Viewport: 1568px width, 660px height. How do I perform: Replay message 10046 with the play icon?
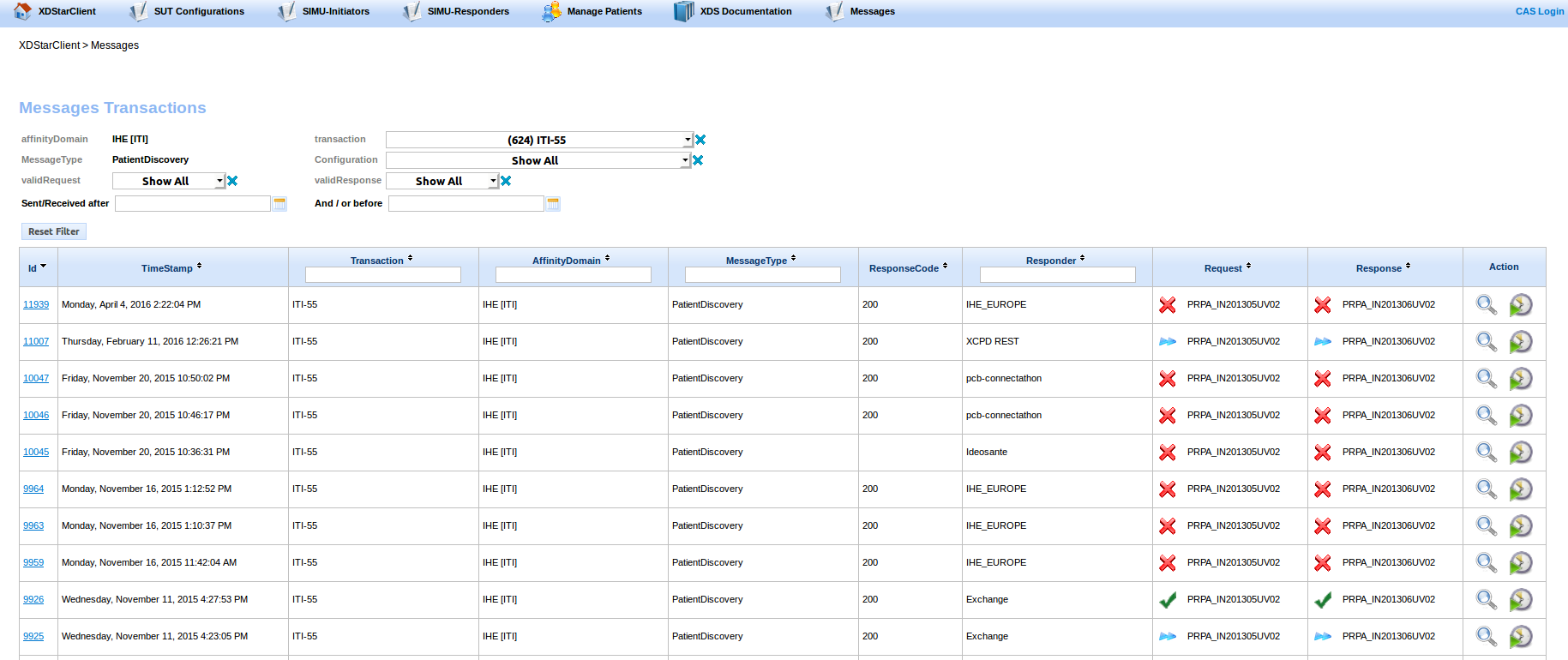1521,416
